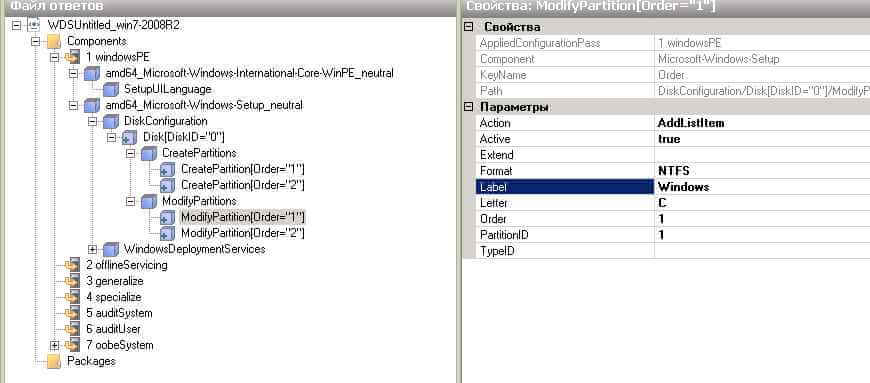This screenshot has width=870, height=383.
Task: Select the TypeID property name
Action: 497,251
